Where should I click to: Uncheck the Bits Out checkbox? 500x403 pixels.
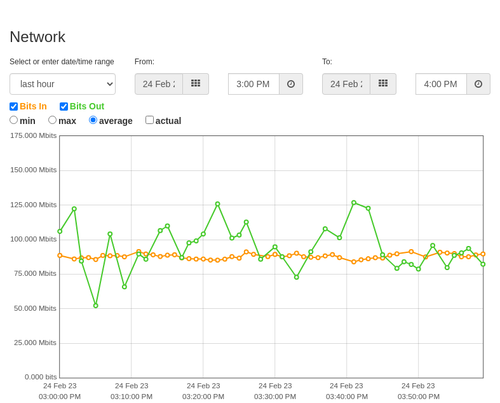click(x=64, y=106)
